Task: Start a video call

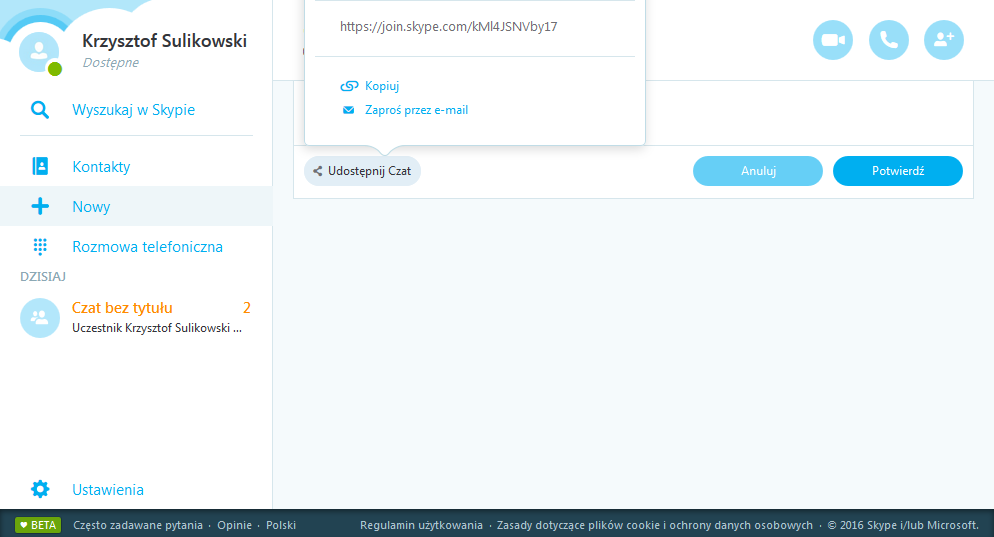Action: [x=832, y=40]
